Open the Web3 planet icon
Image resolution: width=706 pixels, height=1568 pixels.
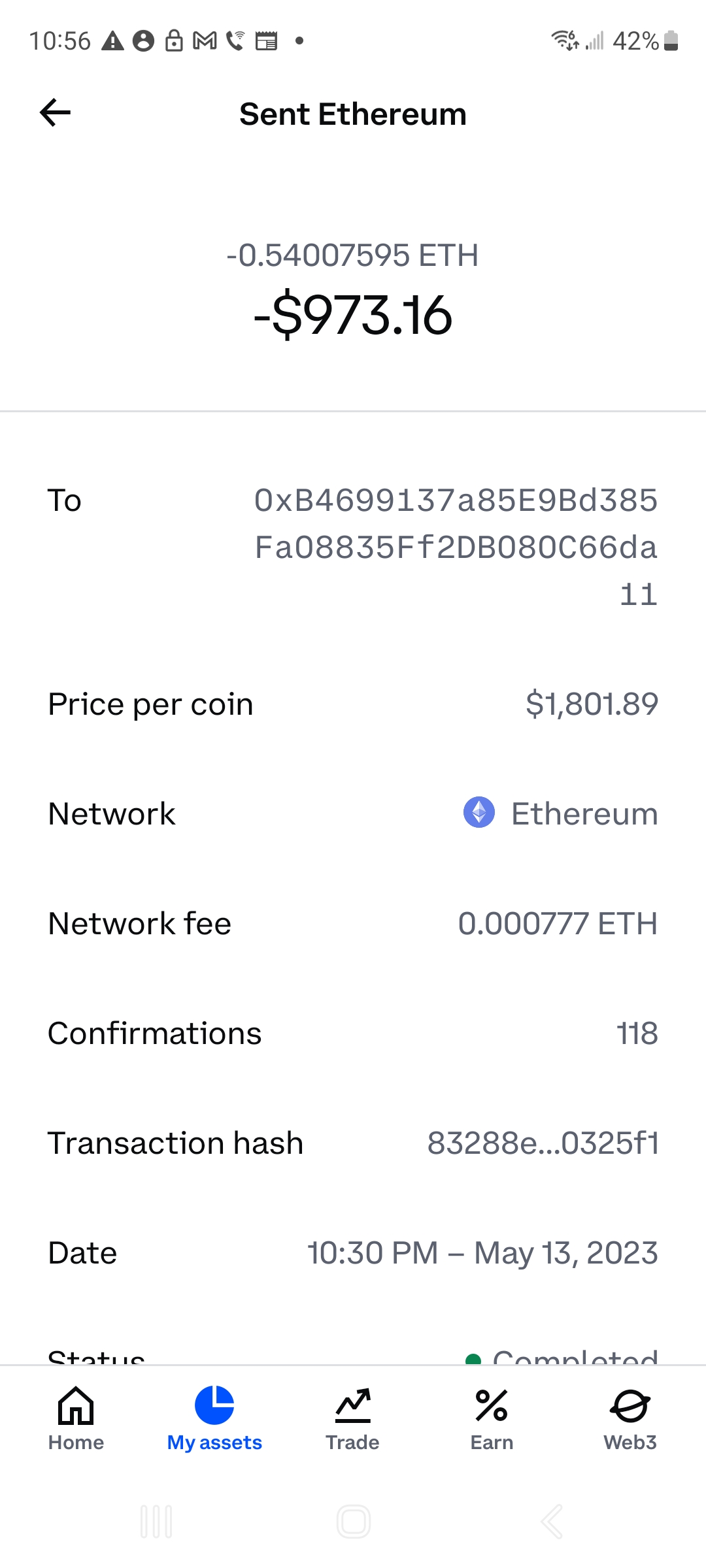click(630, 1406)
